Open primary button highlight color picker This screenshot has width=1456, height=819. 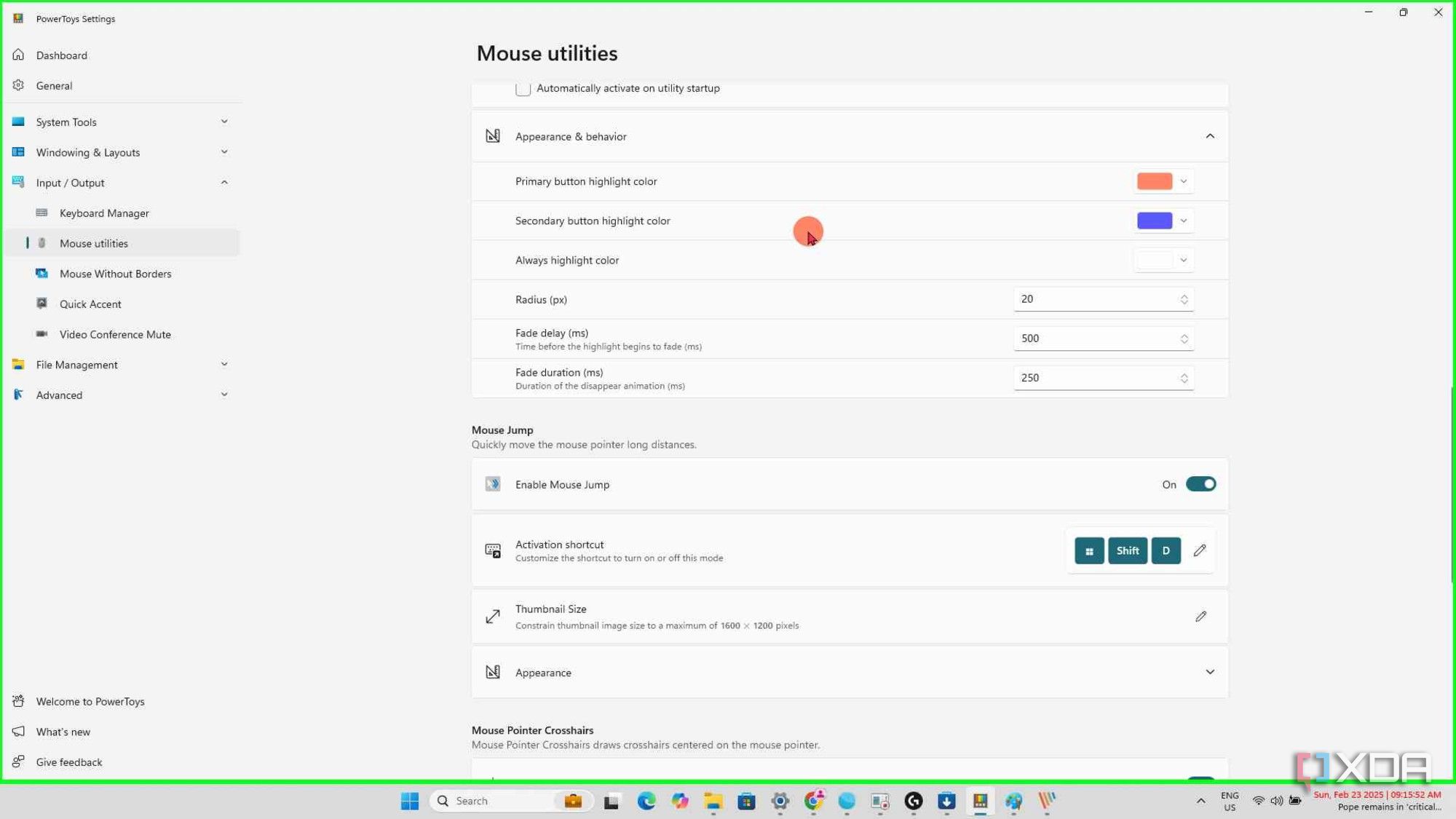point(1163,181)
